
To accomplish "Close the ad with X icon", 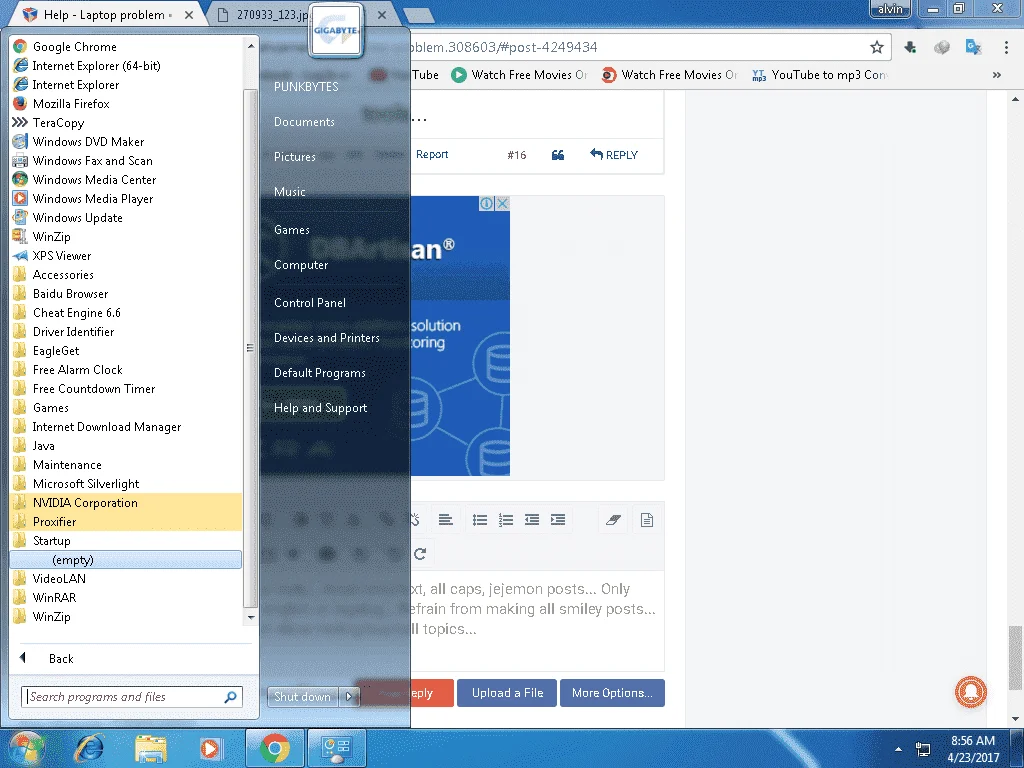I will pos(502,203).
